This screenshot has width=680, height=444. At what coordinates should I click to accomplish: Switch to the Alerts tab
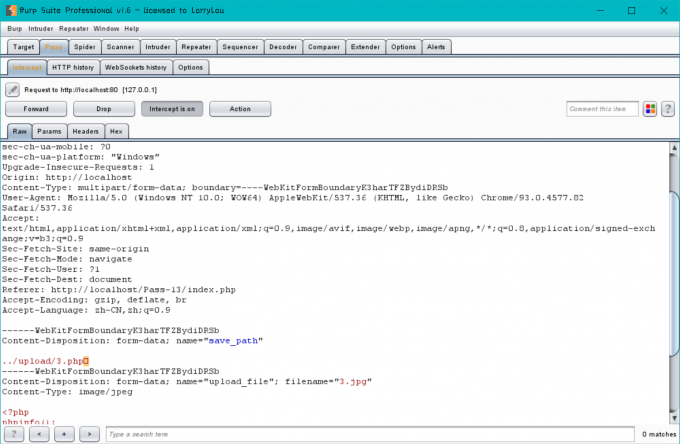[436, 47]
